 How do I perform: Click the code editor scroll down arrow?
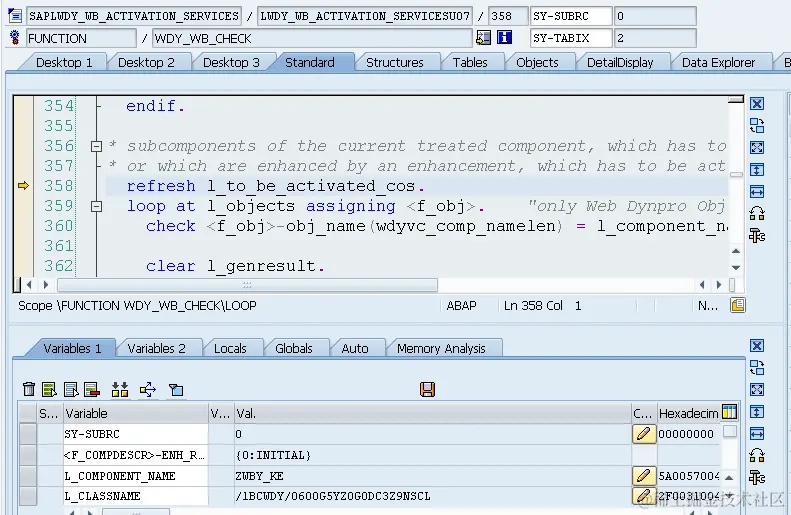point(736,268)
